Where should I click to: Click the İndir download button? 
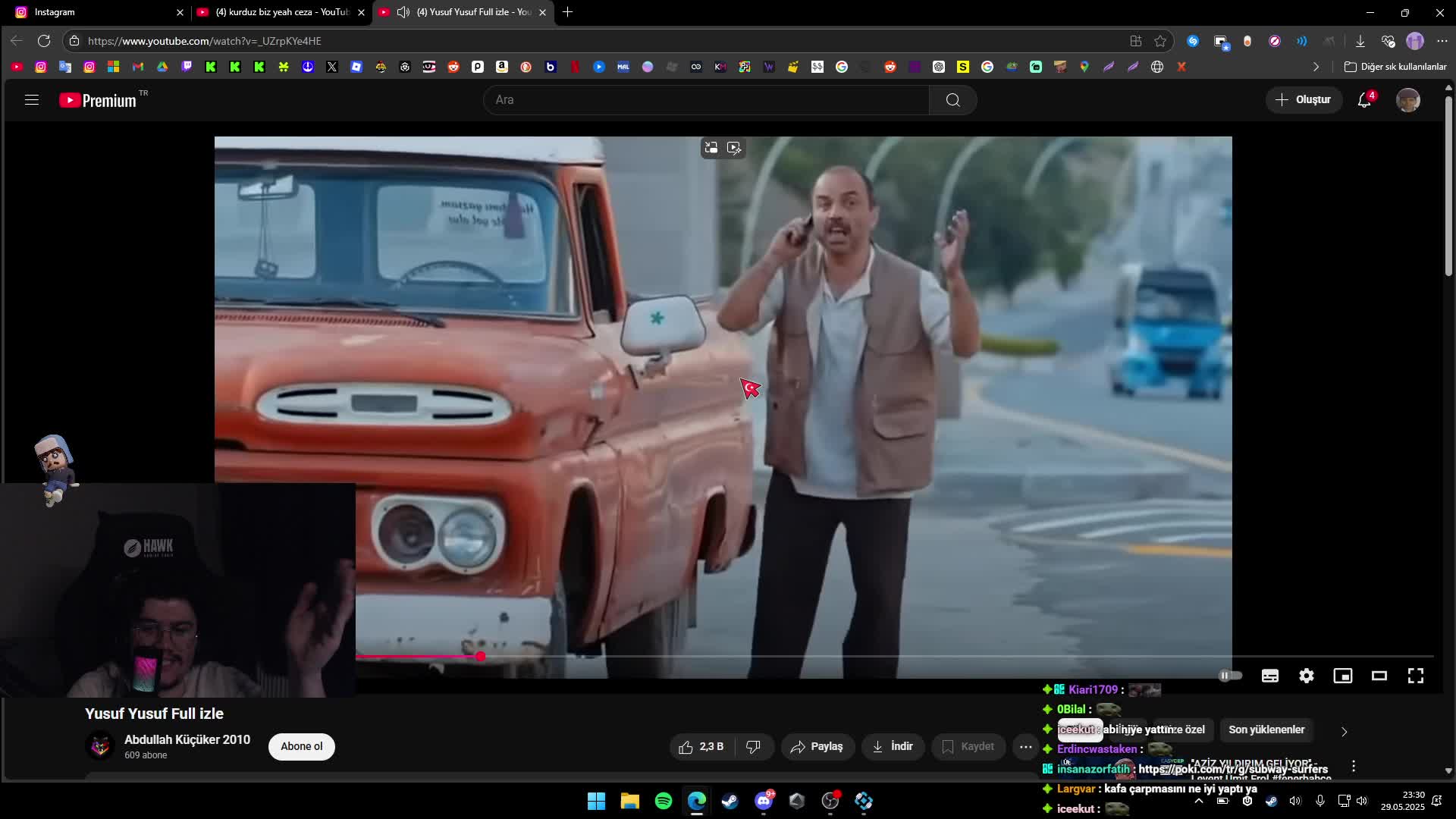pyautogui.click(x=893, y=747)
